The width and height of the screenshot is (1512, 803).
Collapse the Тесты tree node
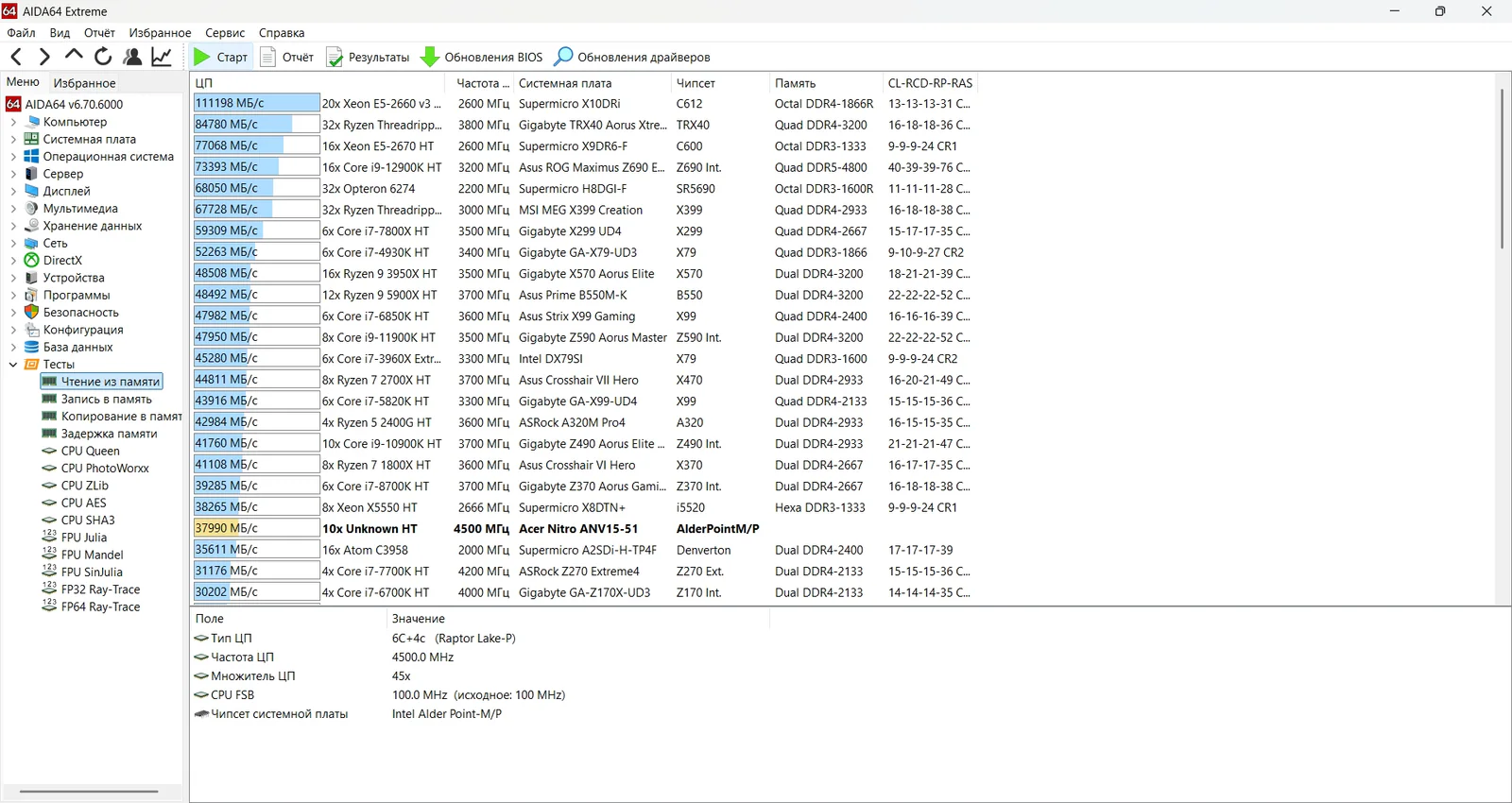point(13,364)
